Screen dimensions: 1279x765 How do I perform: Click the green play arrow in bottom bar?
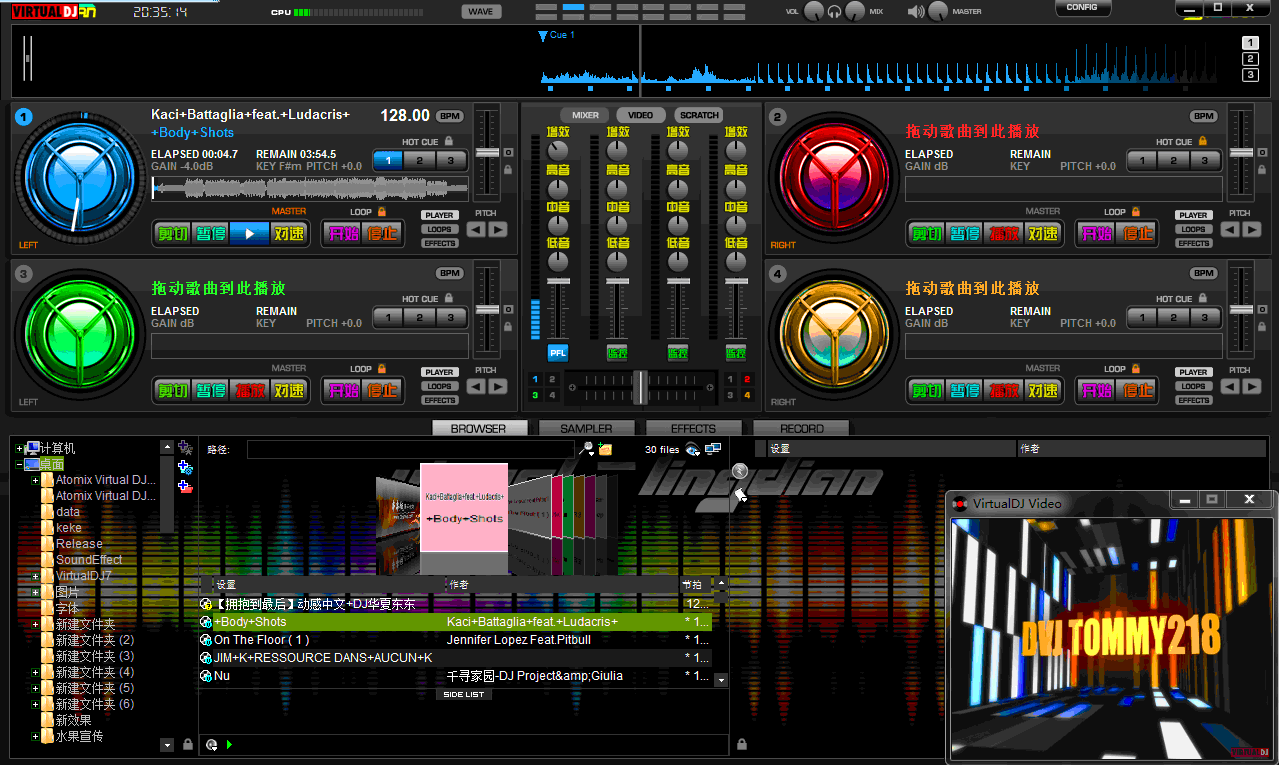coord(229,744)
